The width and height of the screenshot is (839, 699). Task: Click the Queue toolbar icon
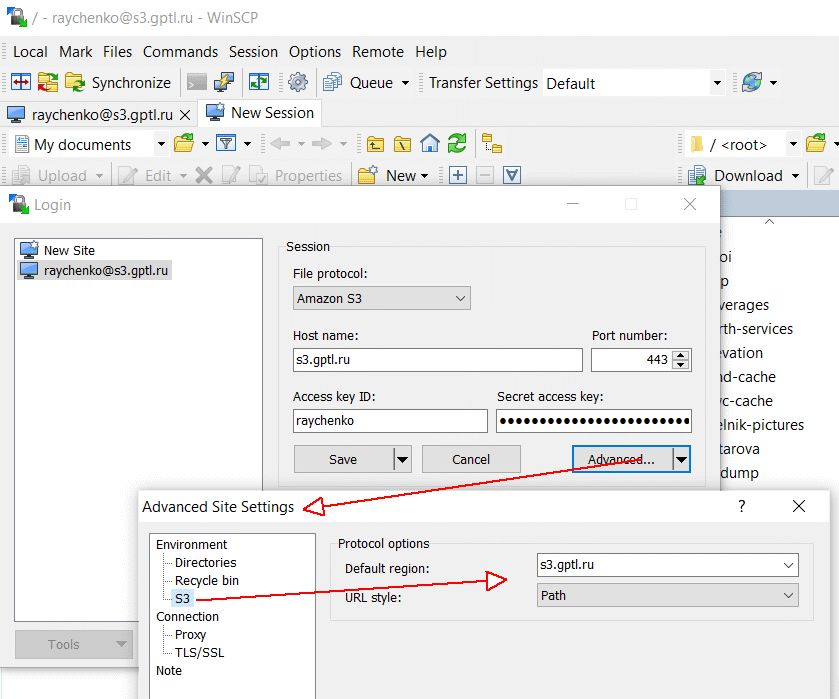click(333, 82)
